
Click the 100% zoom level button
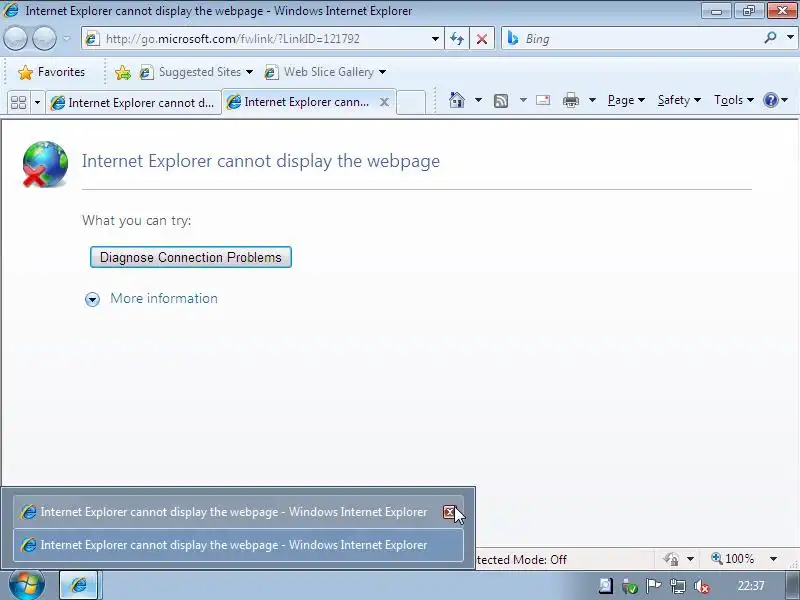pos(733,559)
